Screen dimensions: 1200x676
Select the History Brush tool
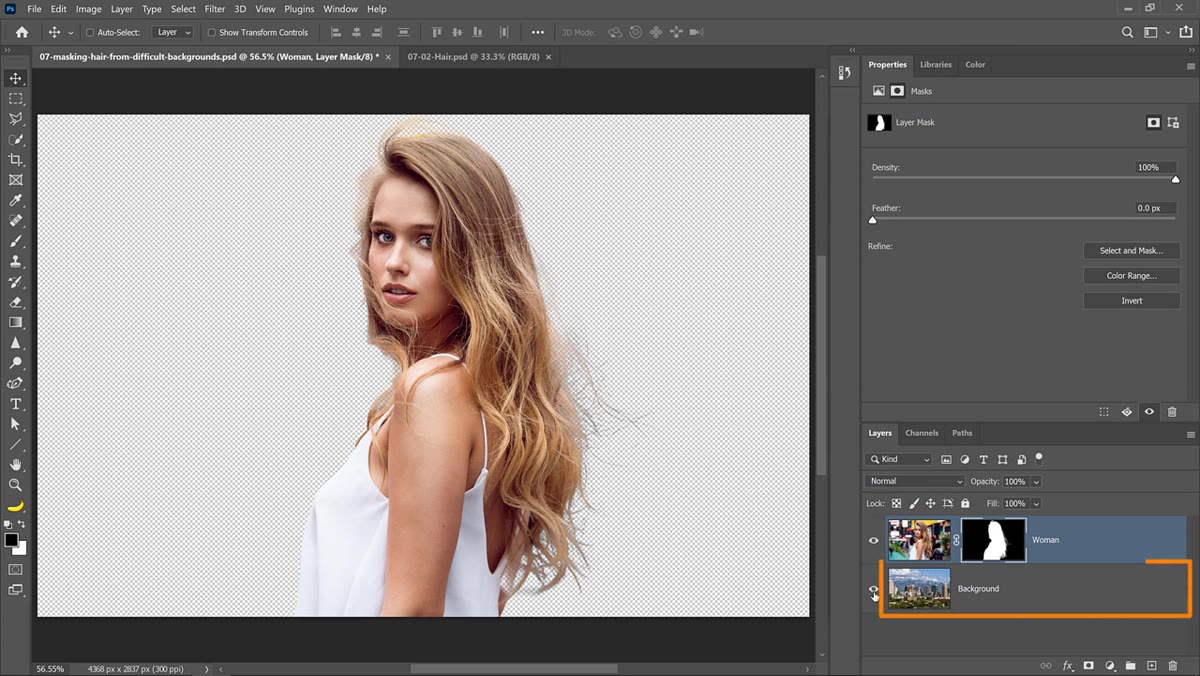click(15, 282)
